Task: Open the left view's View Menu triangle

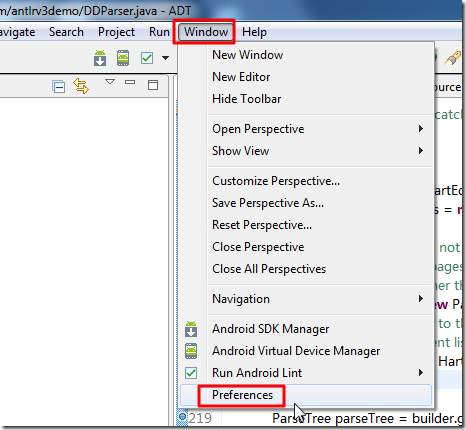Action: pyautogui.click(x=110, y=82)
